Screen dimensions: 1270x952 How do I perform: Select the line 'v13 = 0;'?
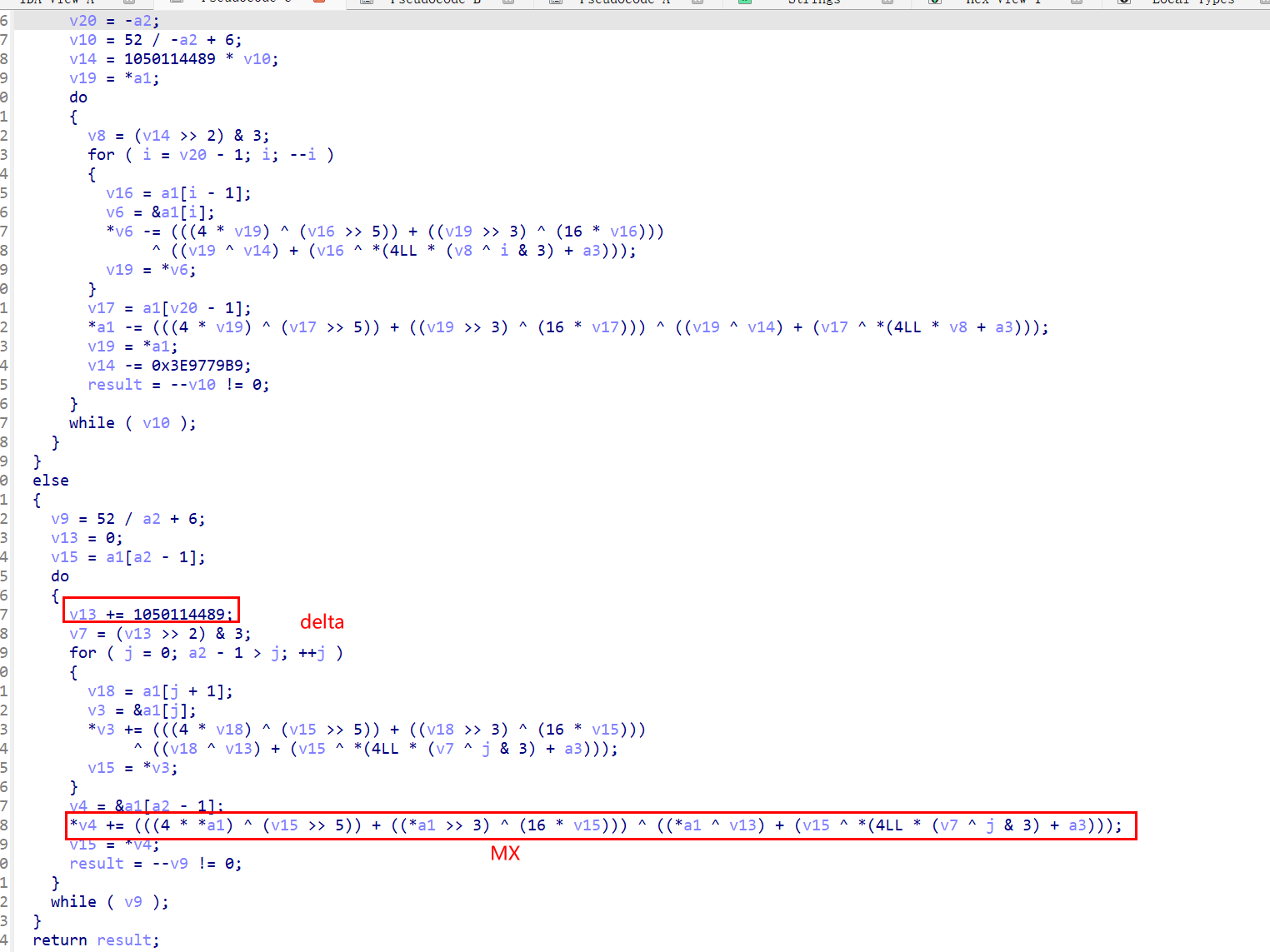tap(87, 538)
